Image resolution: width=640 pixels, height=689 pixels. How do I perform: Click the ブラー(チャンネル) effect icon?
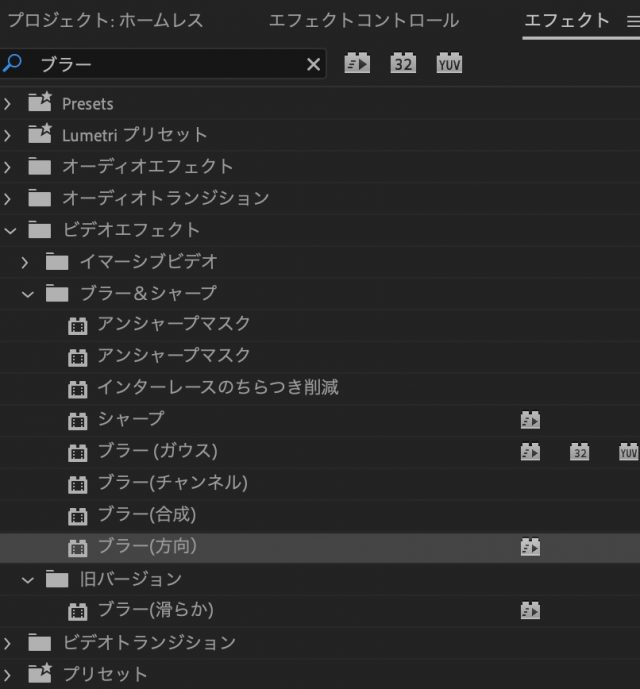pos(77,484)
